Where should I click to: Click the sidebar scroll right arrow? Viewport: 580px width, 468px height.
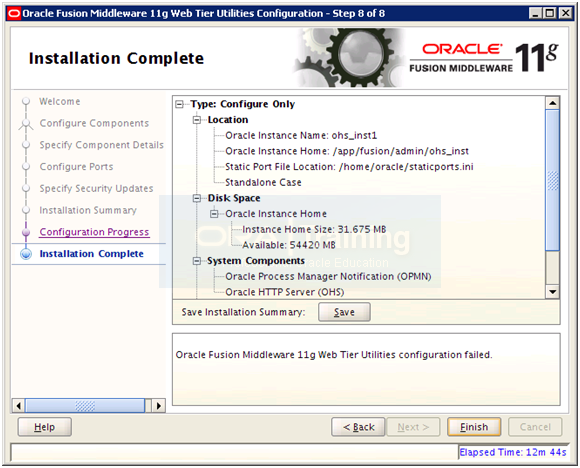(159, 406)
